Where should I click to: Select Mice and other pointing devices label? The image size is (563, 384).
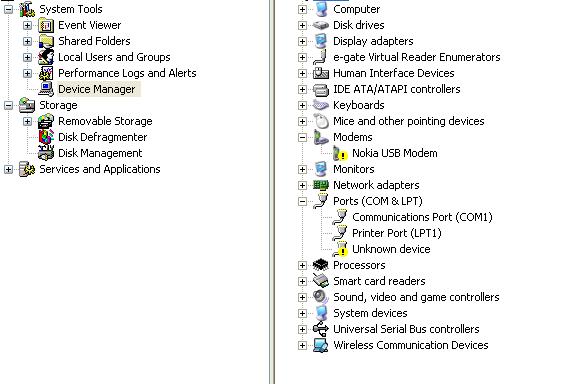coord(409,121)
